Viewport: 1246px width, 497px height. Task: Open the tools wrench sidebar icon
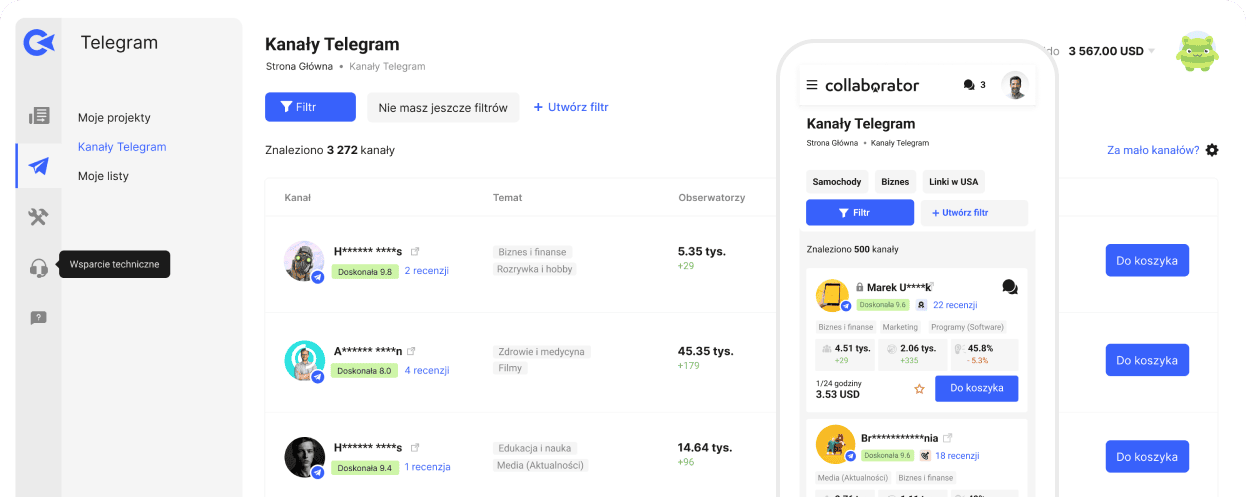point(39,217)
